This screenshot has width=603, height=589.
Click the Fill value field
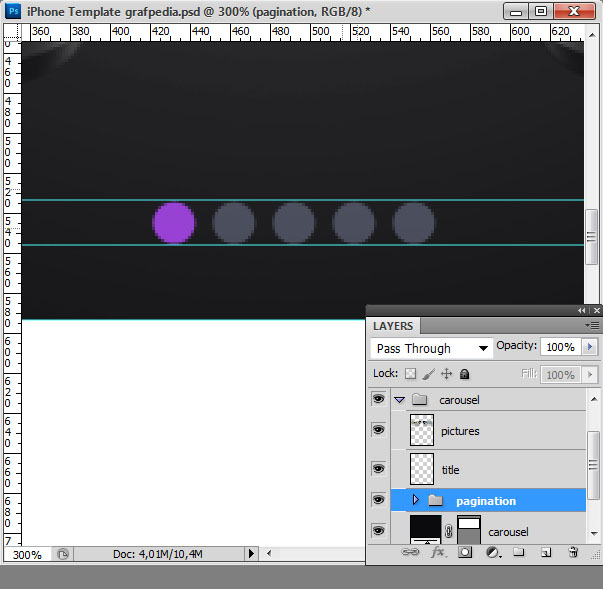click(x=561, y=374)
